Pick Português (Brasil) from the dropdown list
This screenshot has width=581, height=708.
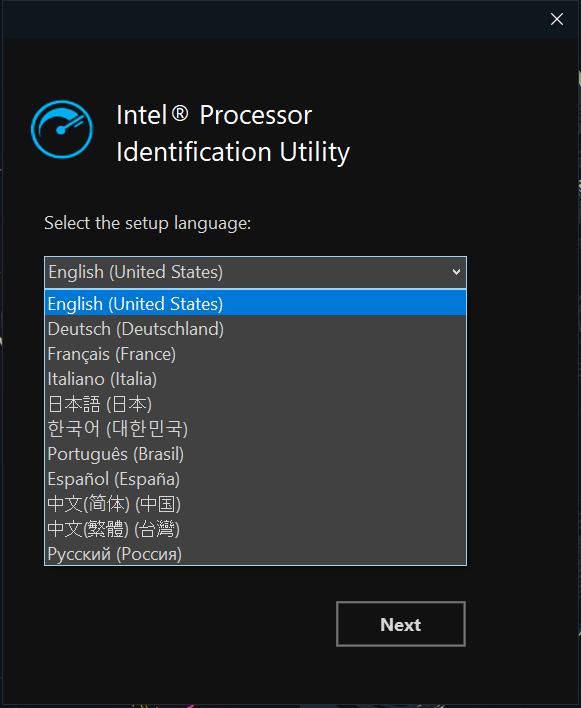click(256, 454)
